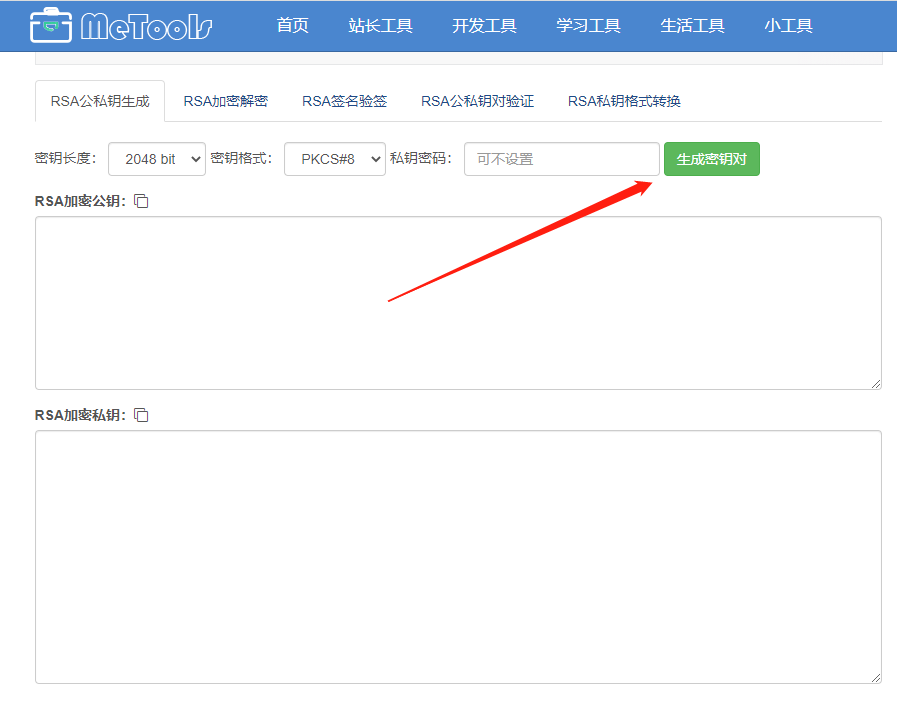Copy the RSA加密公钥 with its copy icon
897x704 pixels.
pyautogui.click(x=141, y=201)
